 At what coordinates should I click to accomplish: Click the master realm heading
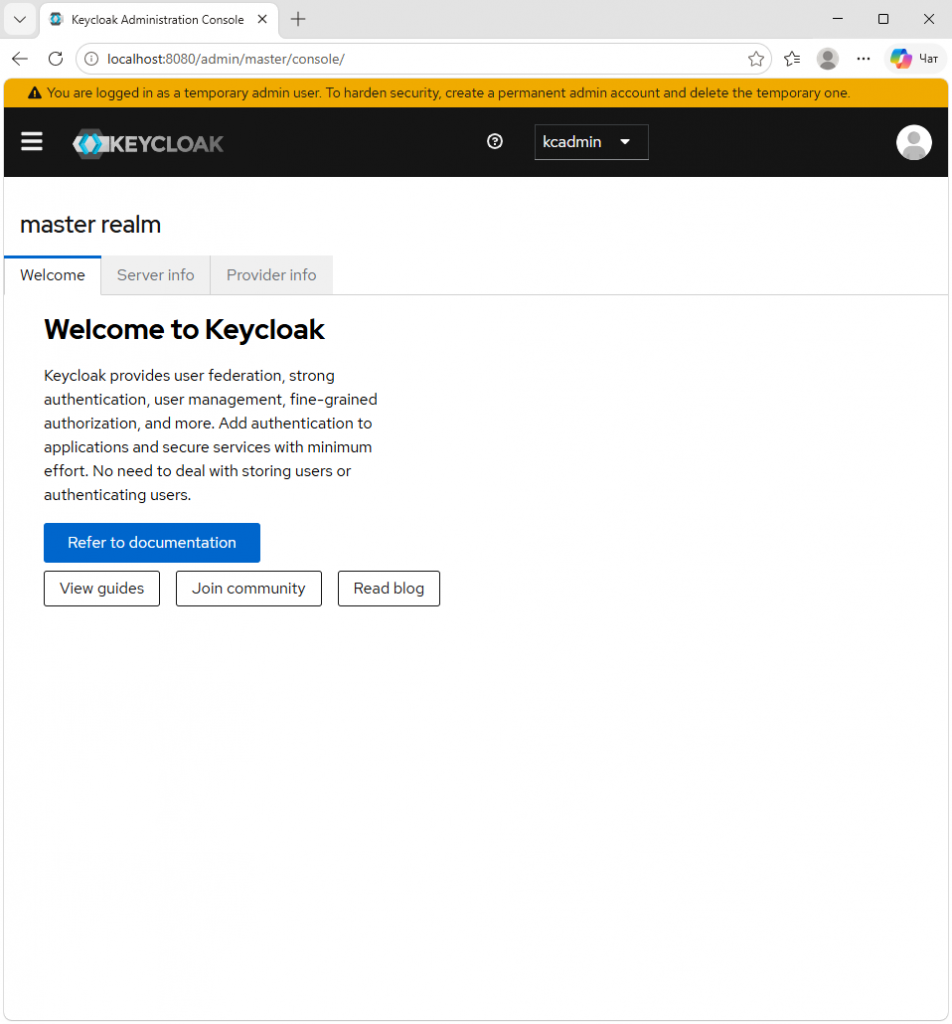point(90,224)
